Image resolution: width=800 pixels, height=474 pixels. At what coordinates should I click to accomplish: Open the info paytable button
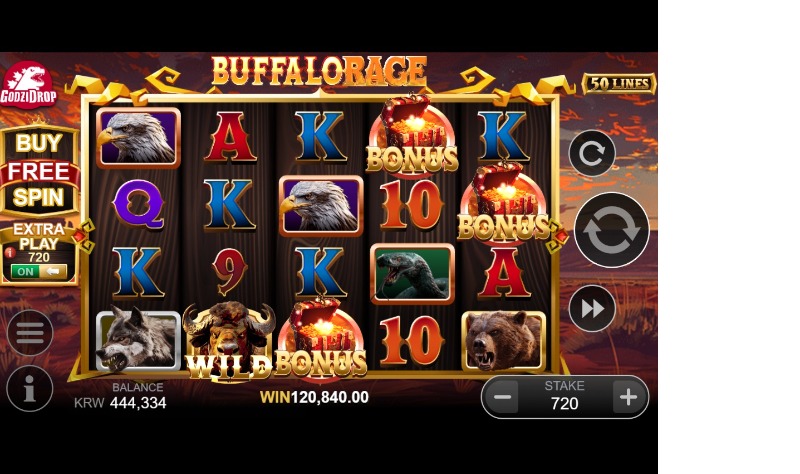point(30,389)
